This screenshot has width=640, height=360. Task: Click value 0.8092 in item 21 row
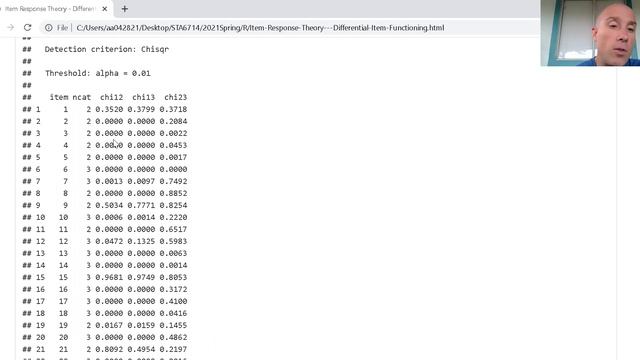[109, 349]
